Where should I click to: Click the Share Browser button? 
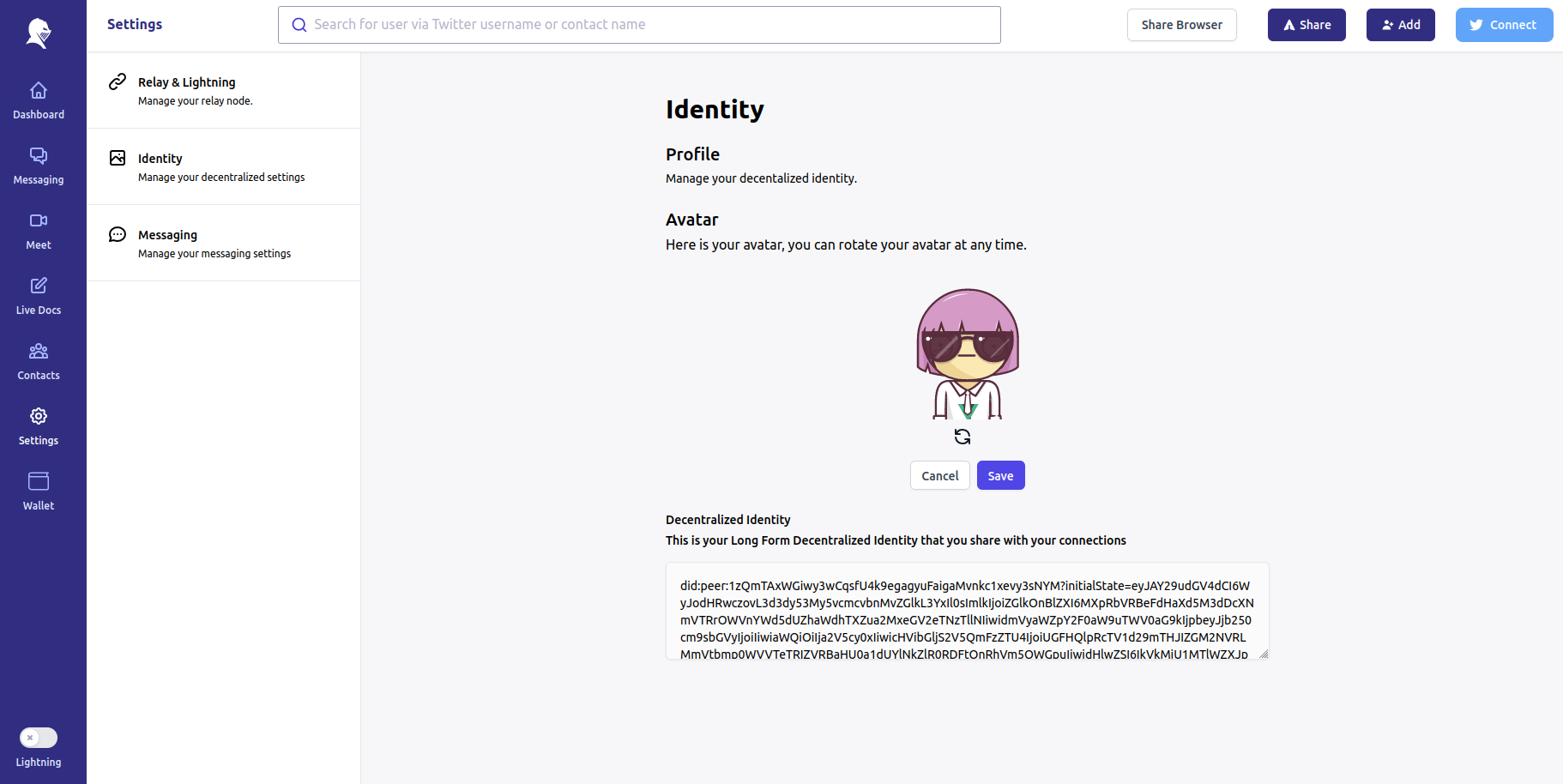point(1181,25)
